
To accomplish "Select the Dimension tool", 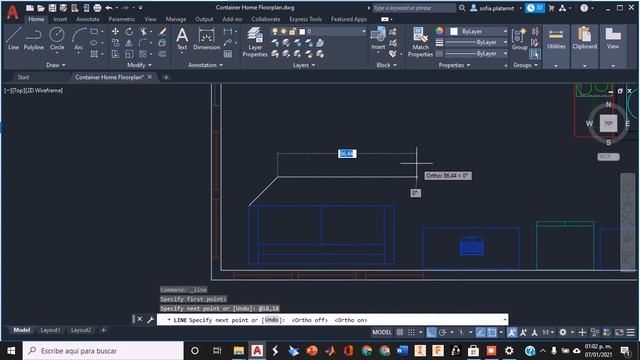I will [207, 39].
